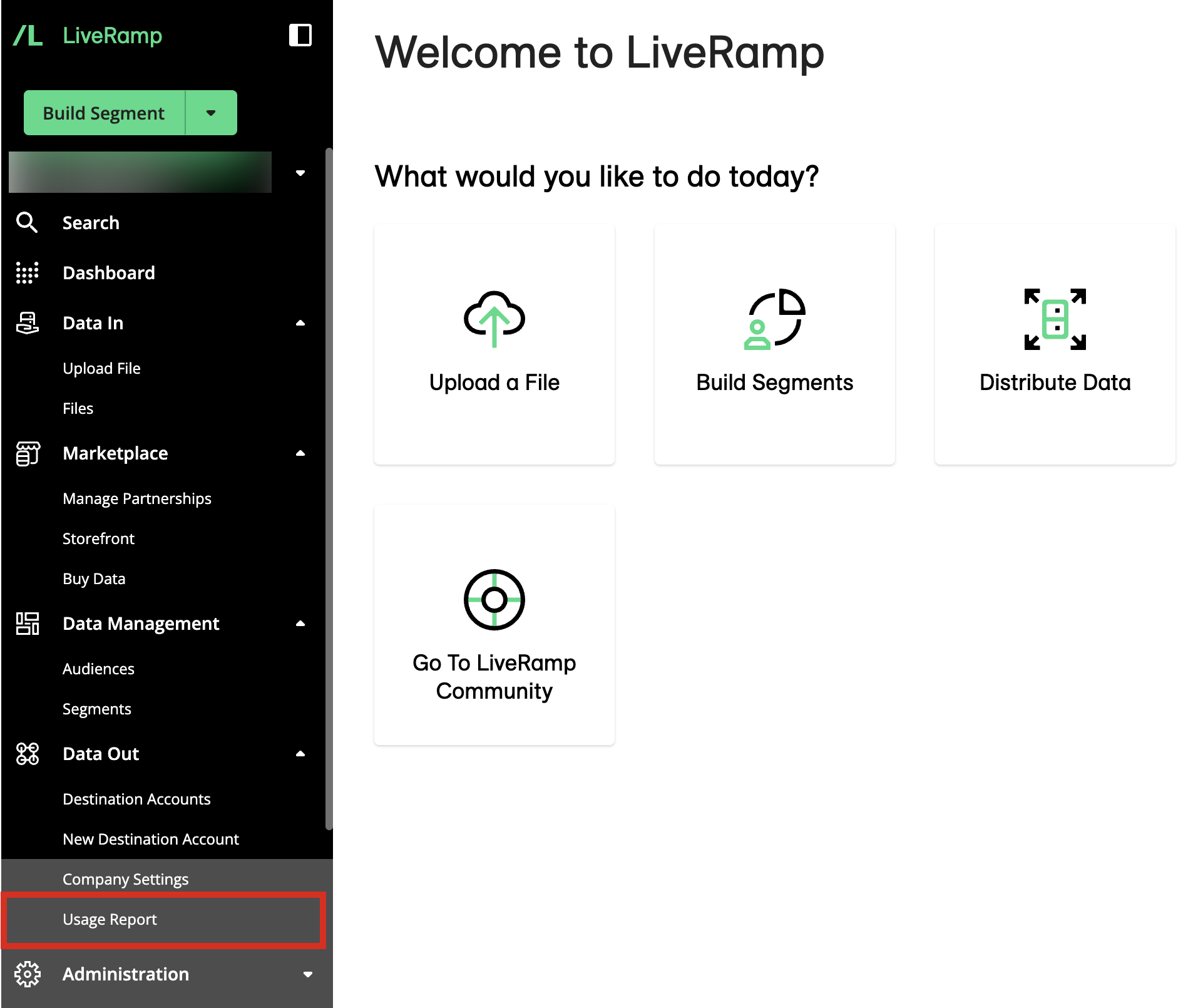1198x1008 pixels.
Task: Open Buy Data under Marketplace
Action: [x=94, y=579]
